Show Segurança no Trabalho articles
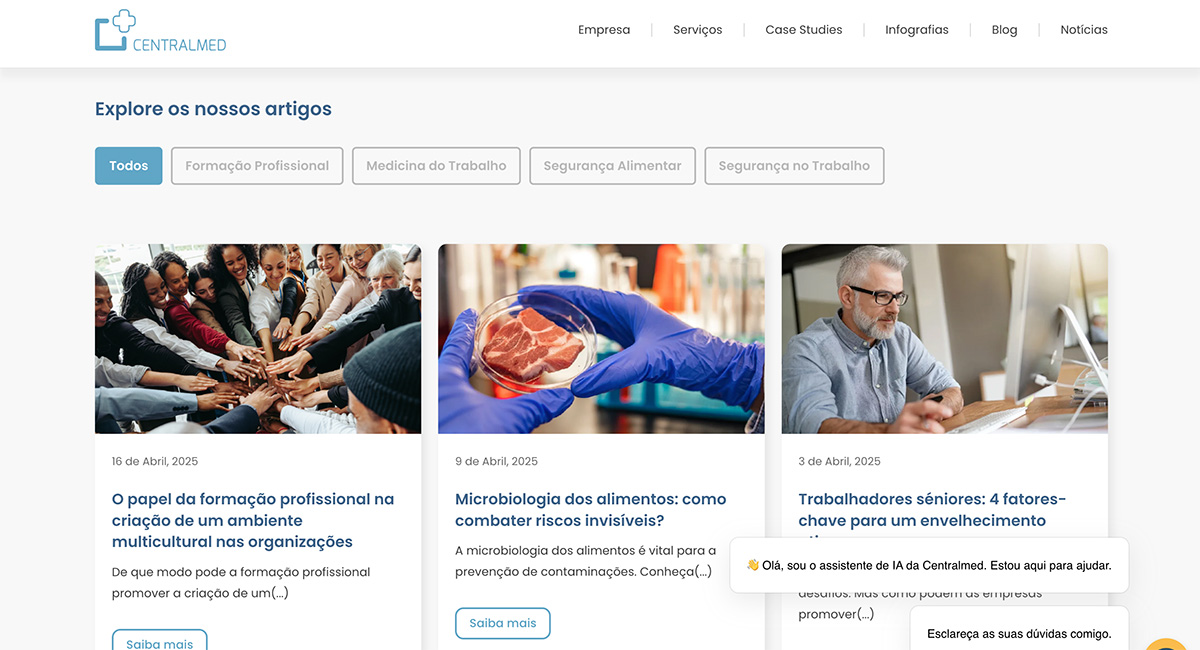This screenshot has height=650, width=1200. [x=794, y=166]
